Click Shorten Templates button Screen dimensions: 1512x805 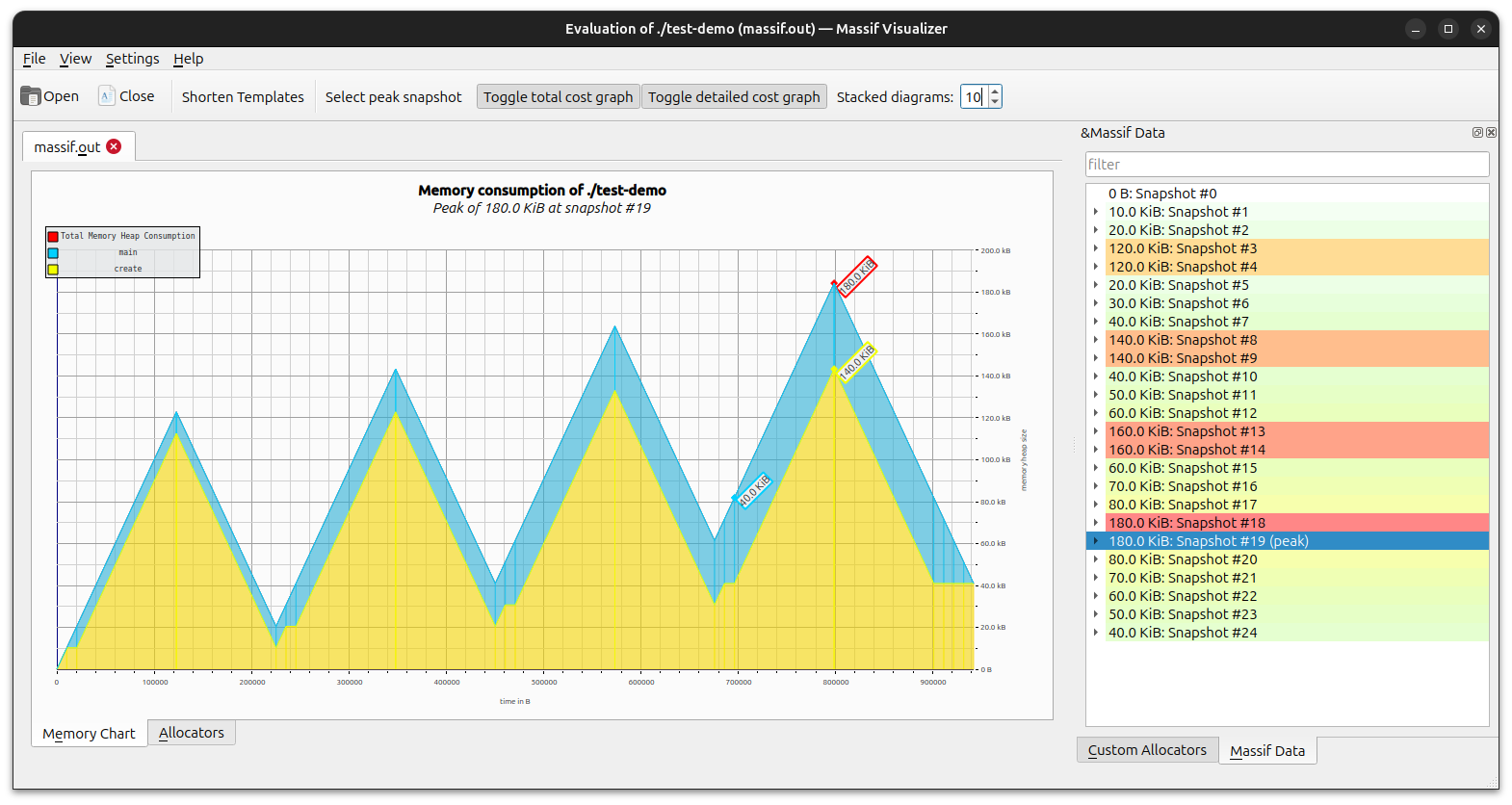pyautogui.click(x=243, y=97)
